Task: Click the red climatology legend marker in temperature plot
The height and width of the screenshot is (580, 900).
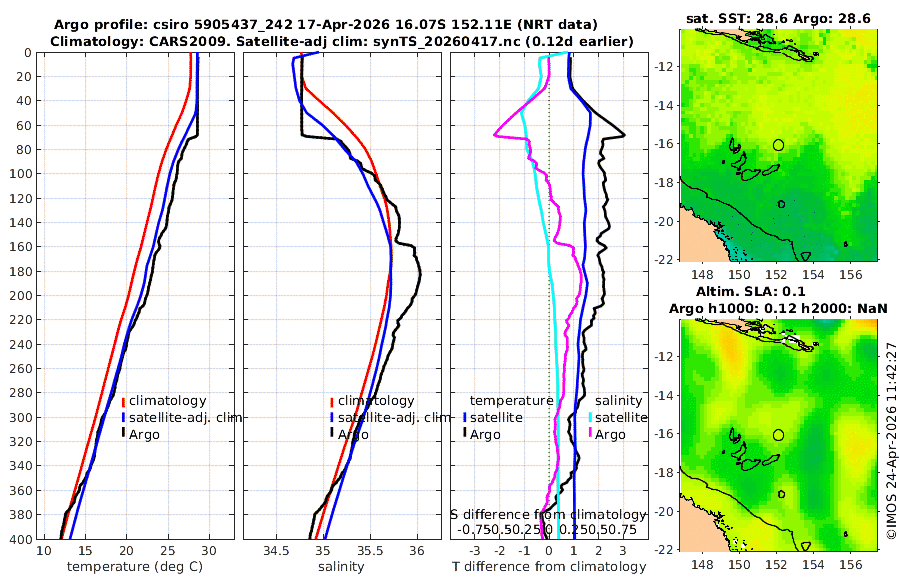Action: coord(123,401)
